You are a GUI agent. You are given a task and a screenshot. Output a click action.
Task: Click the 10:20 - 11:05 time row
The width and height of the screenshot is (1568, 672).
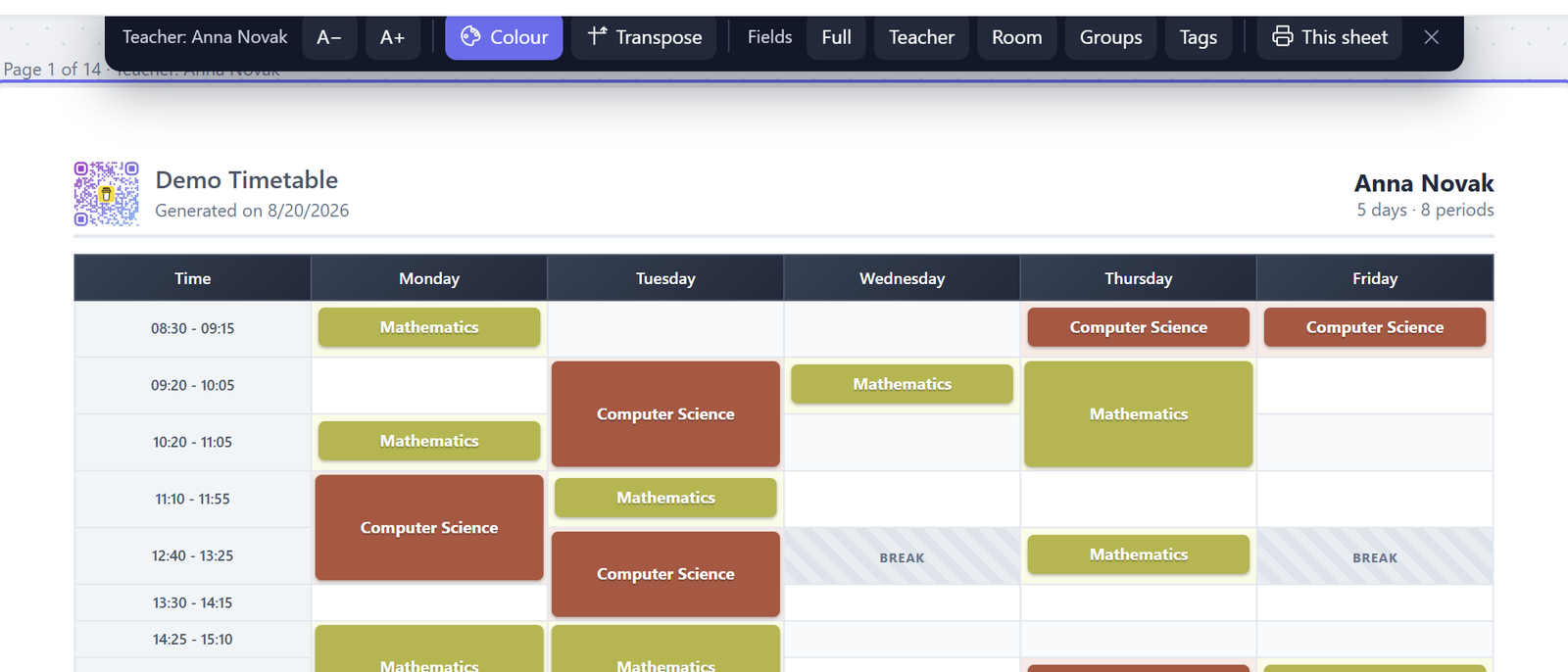click(192, 442)
